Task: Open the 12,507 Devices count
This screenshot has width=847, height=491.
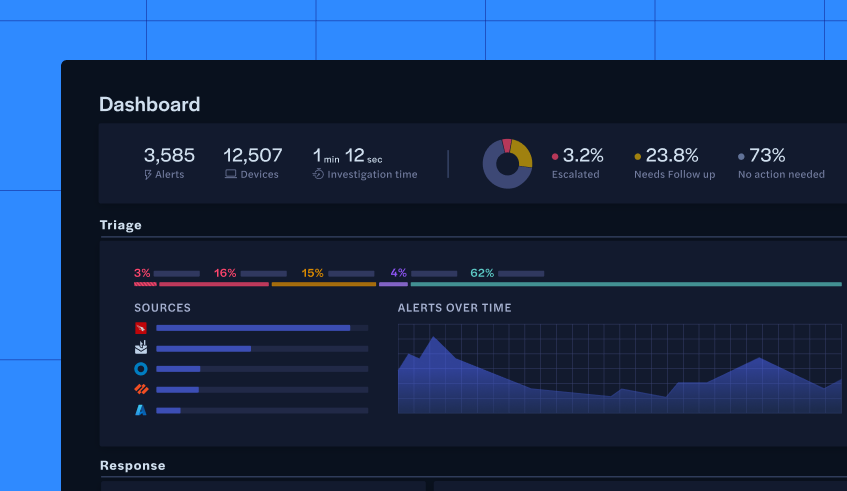Action: pos(252,155)
